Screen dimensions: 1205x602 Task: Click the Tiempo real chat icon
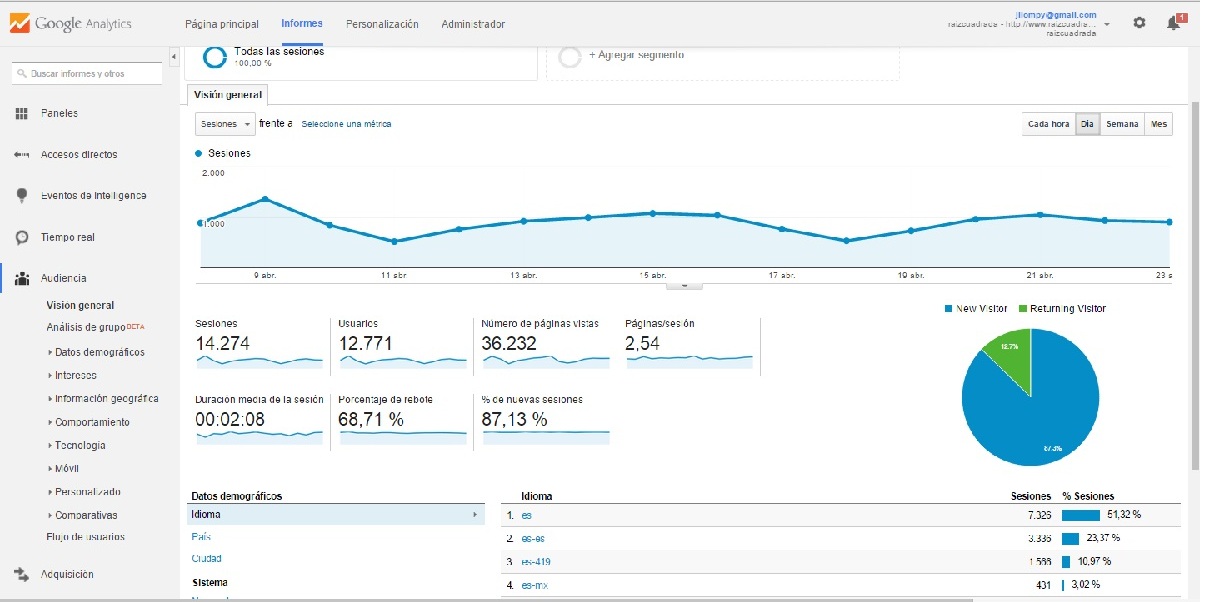click(21, 238)
